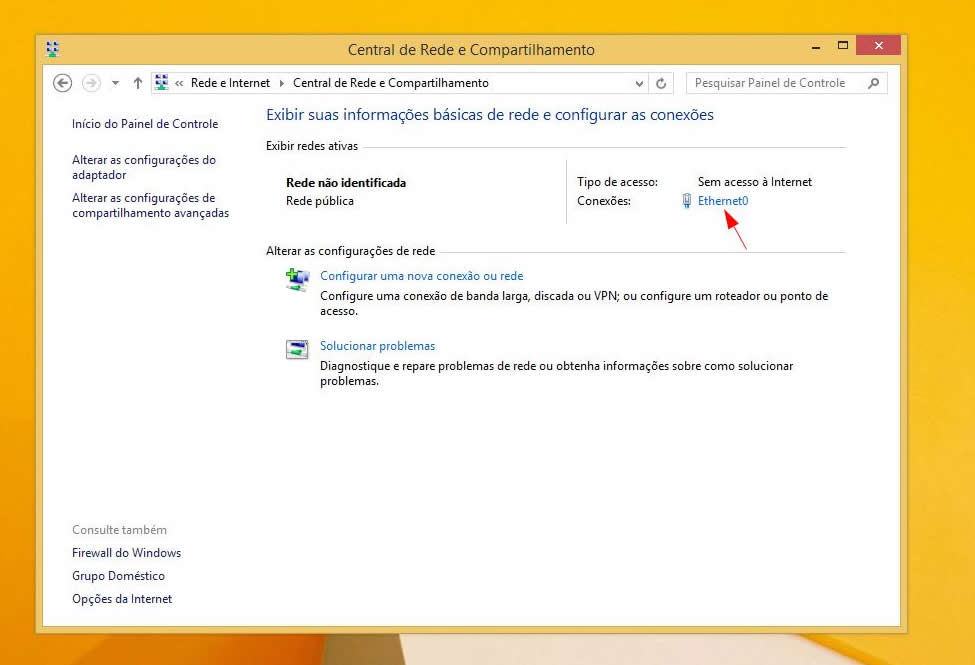Refresh the address bar location
Image resolution: width=975 pixels, height=665 pixels.
click(x=662, y=83)
